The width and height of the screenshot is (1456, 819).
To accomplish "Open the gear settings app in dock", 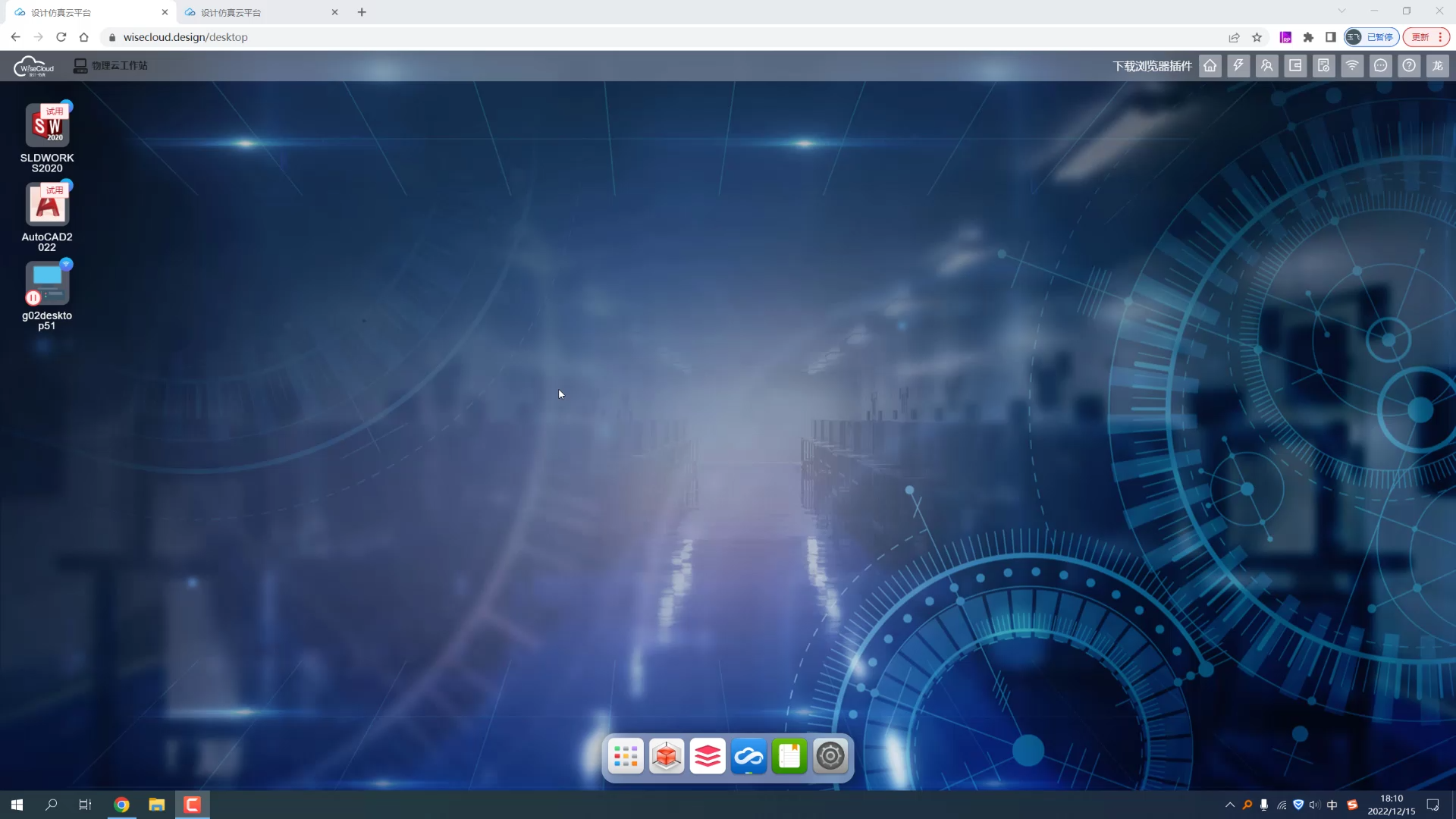I will (830, 756).
